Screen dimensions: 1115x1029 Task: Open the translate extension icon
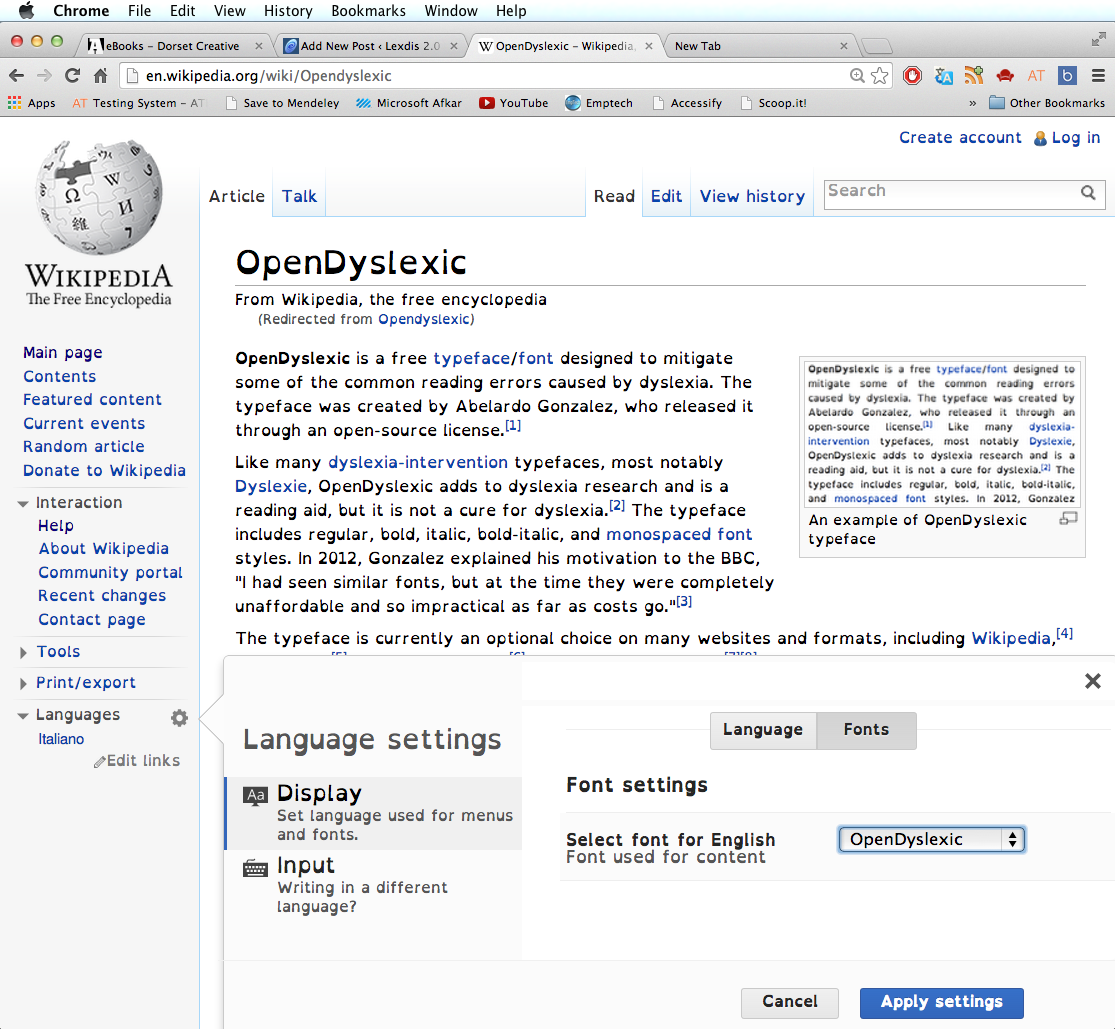pos(944,75)
